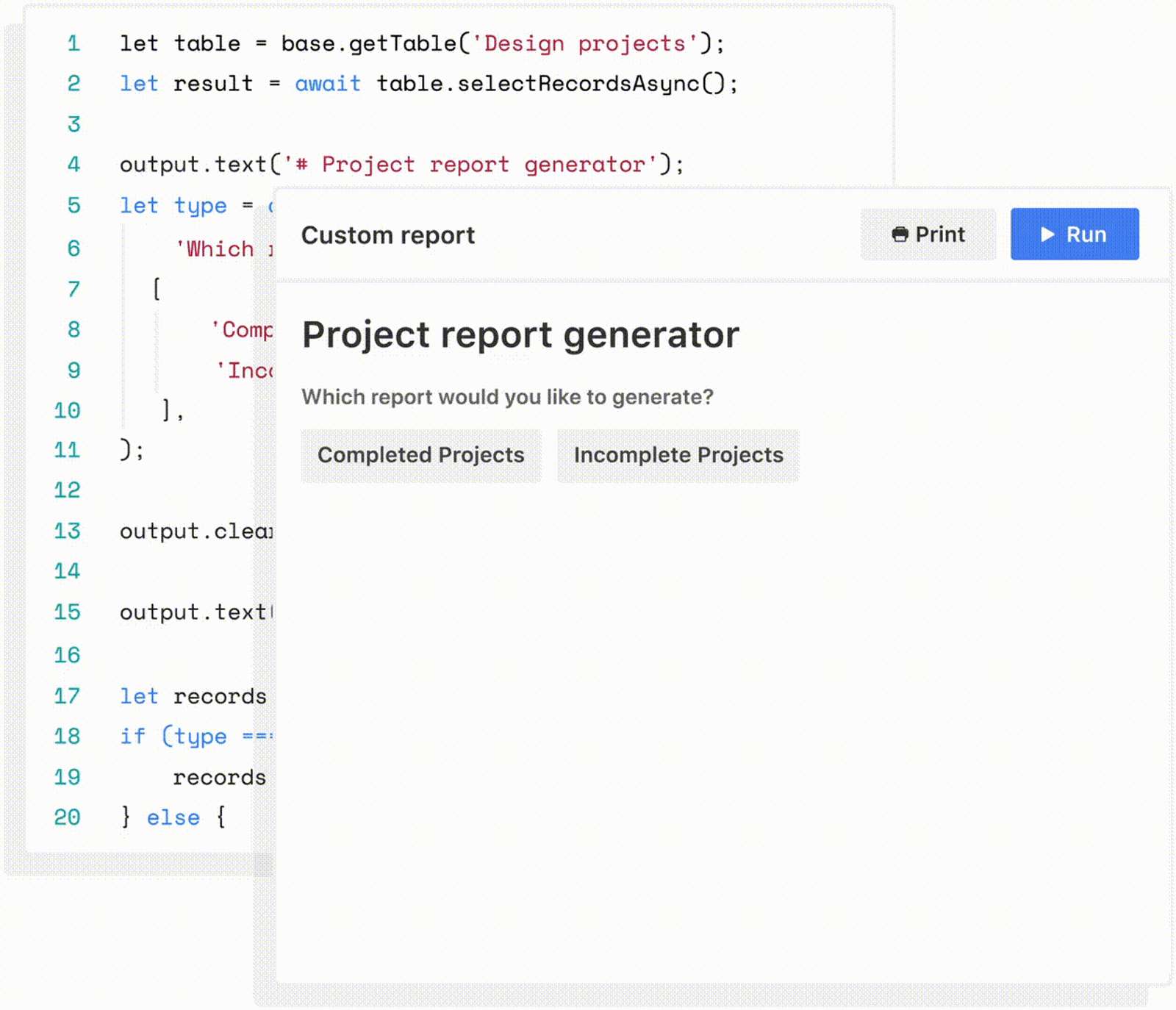The image size is (1176, 1010).
Task: Click selectRecordsAsync in the code editor
Action: [x=578, y=84]
